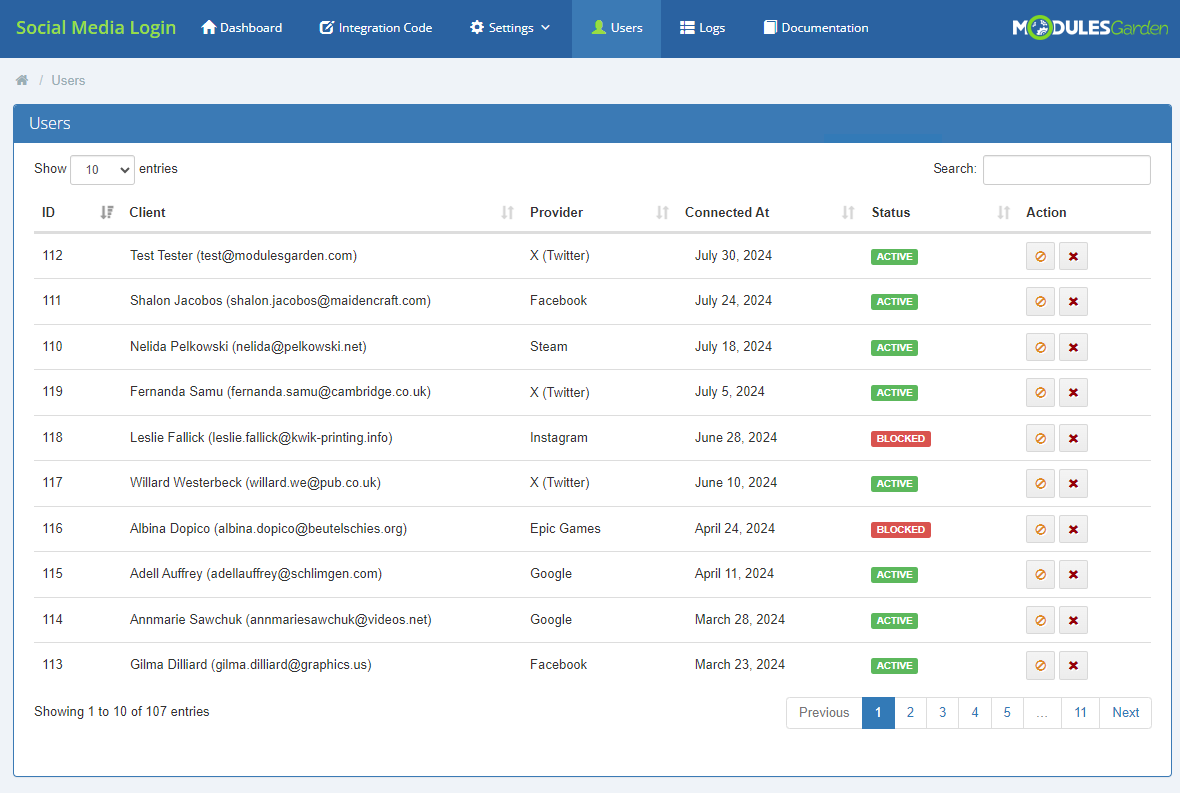The width and height of the screenshot is (1180, 793).
Task: Click the 'June 28, 2024' date cell
Action: pos(736,438)
